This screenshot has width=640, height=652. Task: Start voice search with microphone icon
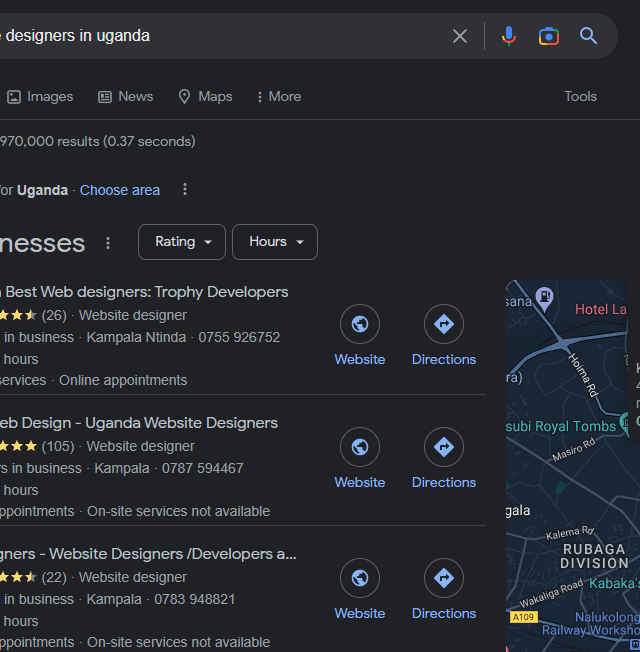click(509, 36)
